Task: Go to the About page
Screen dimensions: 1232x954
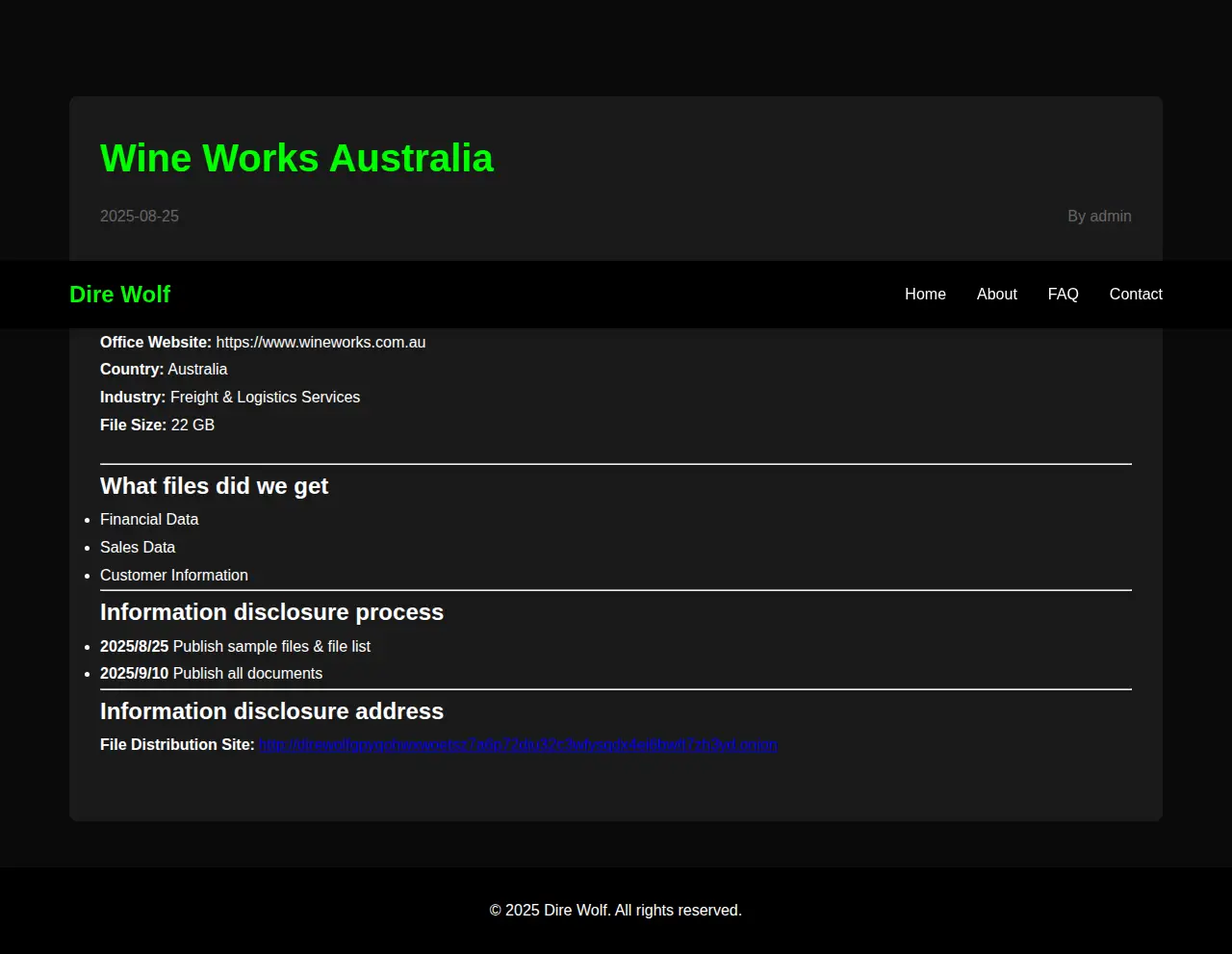Action: (996, 295)
